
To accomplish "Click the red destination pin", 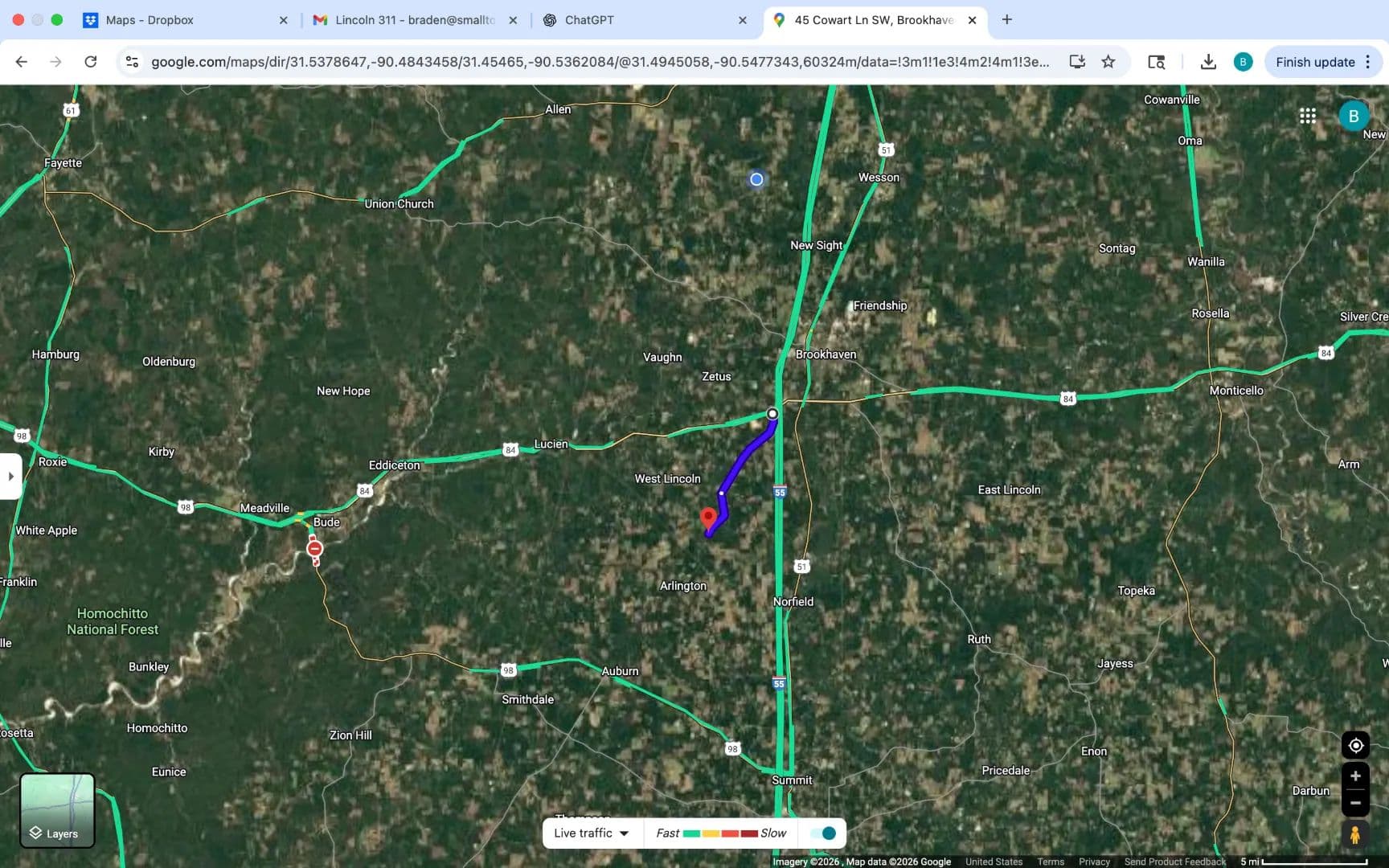I will (708, 518).
